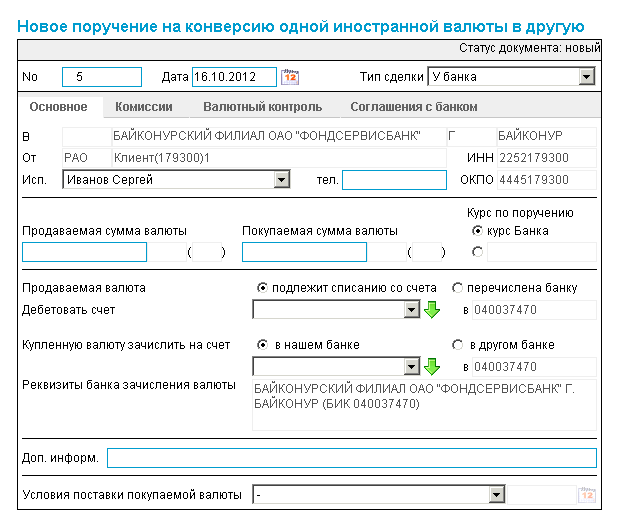Open the Комиссии tab
619x530 pixels.
pyautogui.click(x=144, y=107)
